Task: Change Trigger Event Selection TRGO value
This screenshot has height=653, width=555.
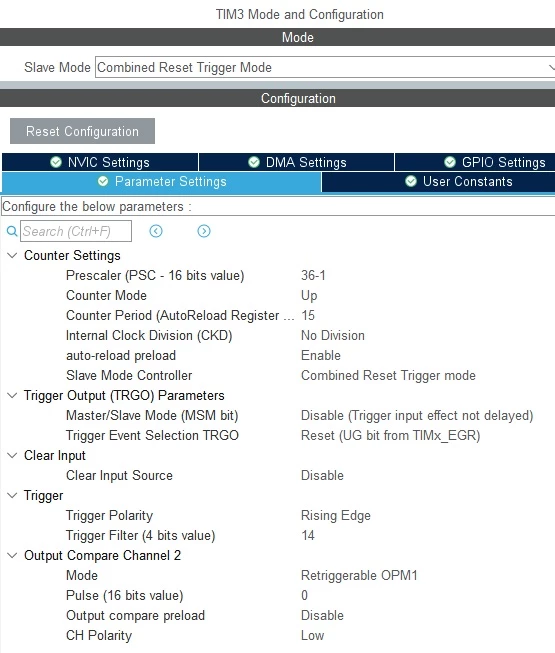Action: tap(391, 435)
